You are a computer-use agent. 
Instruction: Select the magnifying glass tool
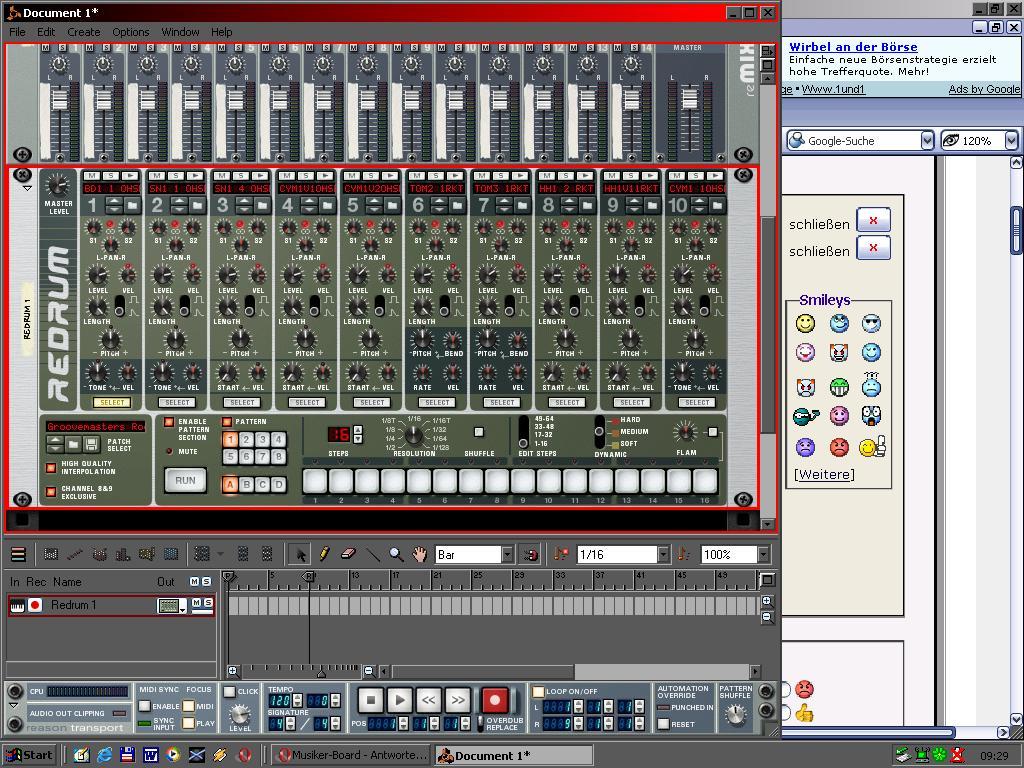tap(396, 554)
